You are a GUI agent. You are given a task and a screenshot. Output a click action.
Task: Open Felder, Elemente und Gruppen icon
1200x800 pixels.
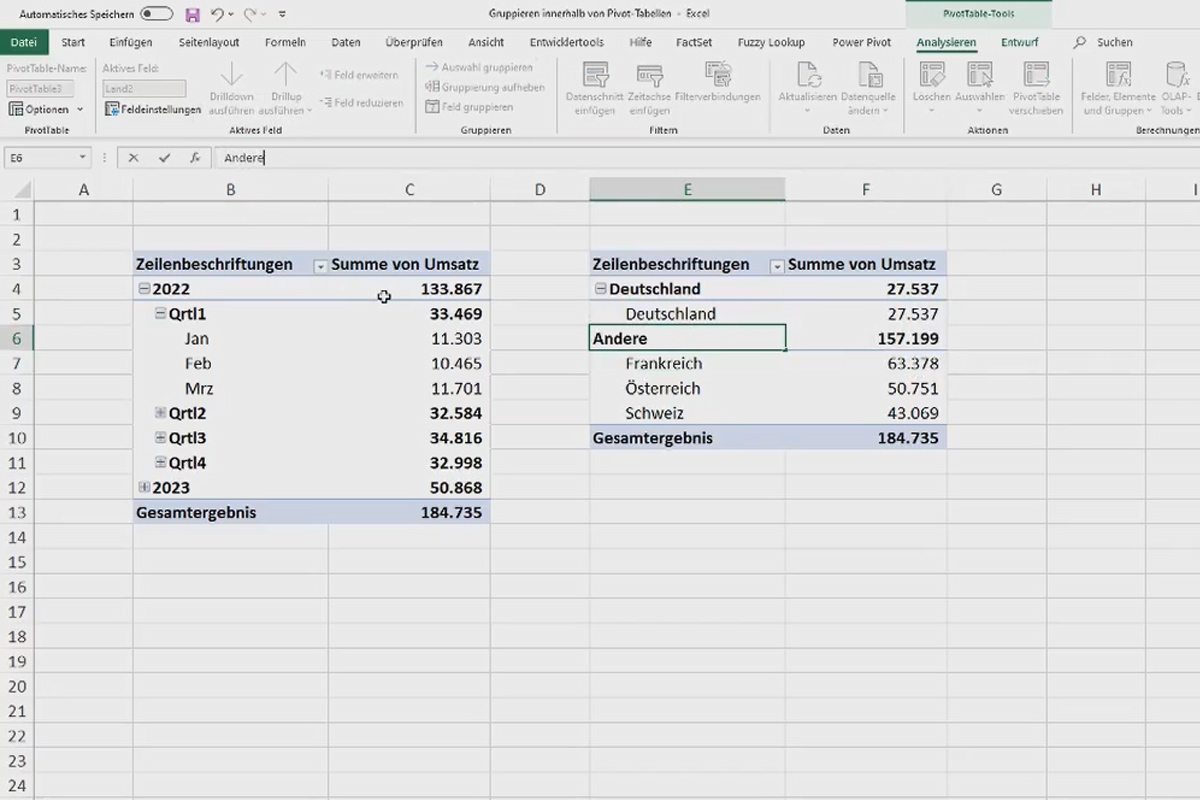coord(1118,75)
